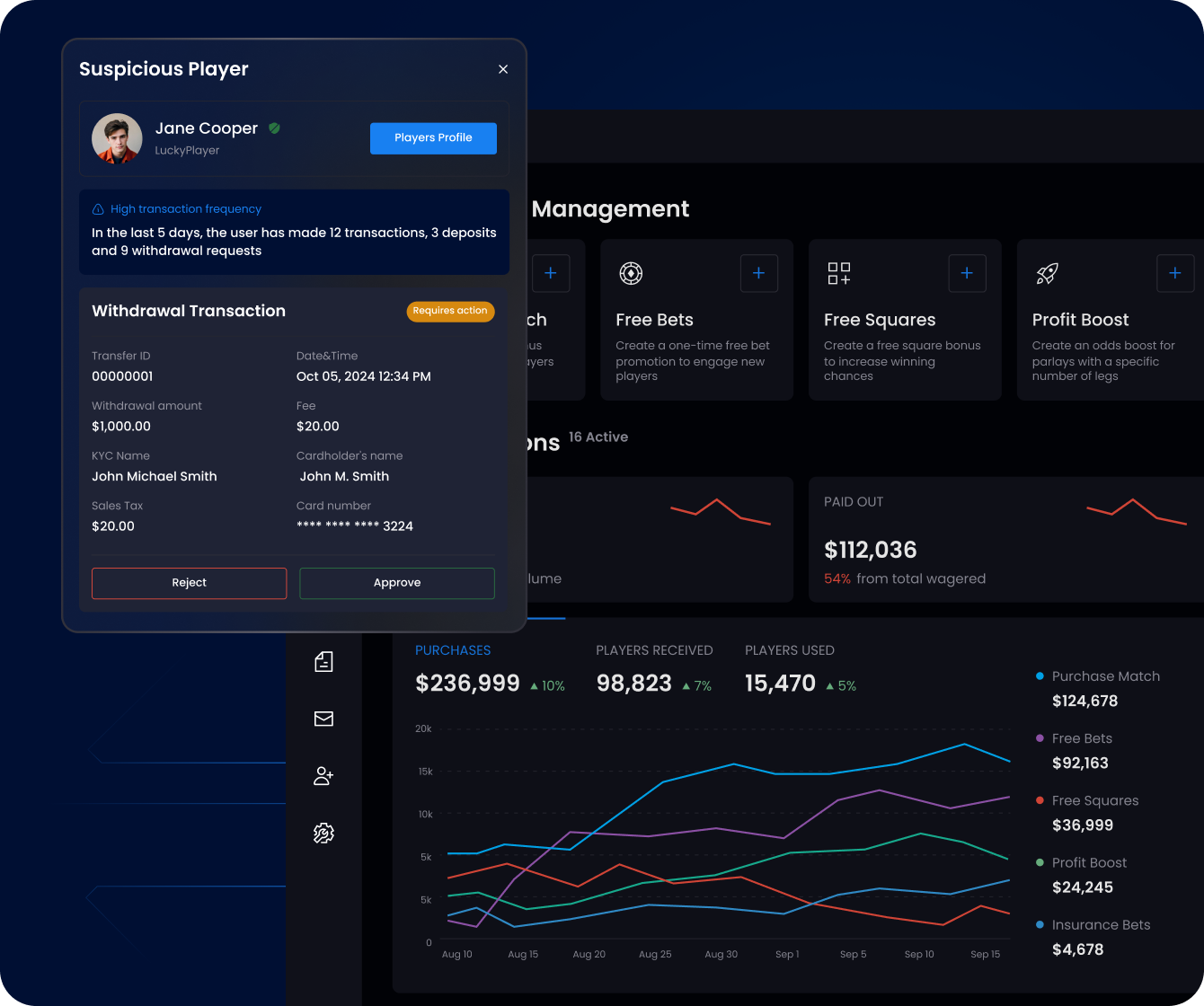Image resolution: width=1204 pixels, height=1006 pixels.
Task: Click the add-user sidebar icon
Action: [x=323, y=776]
